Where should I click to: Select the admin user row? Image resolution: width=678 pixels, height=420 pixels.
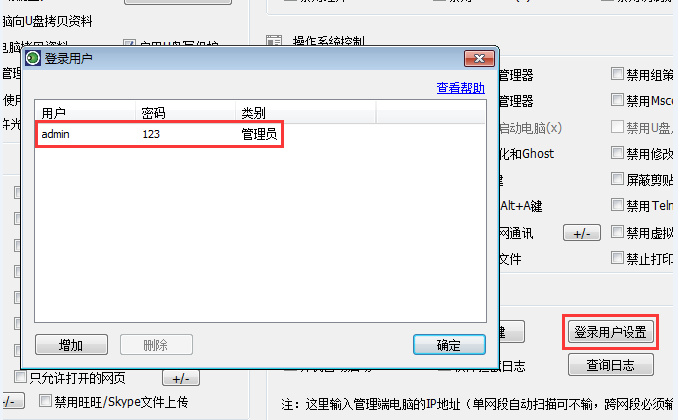(x=159, y=134)
